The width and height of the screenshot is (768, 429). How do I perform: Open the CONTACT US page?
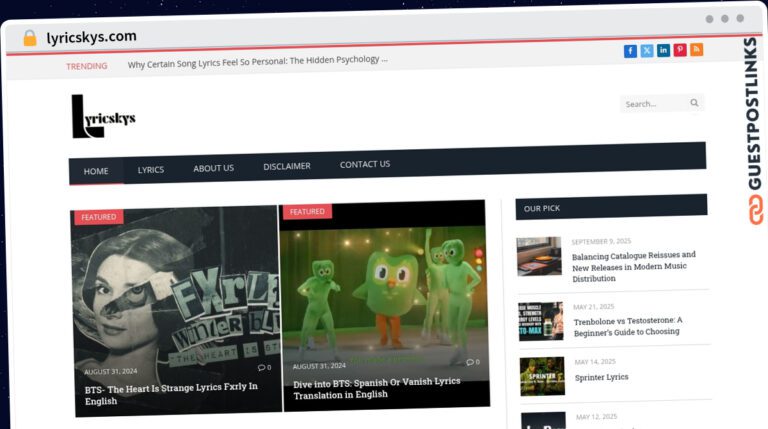(365, 165)
